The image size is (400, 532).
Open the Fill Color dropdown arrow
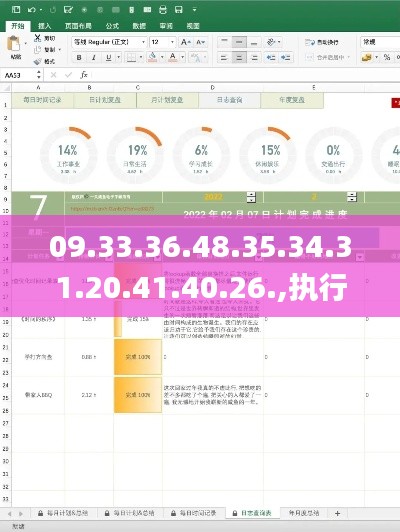[x=162, y=57]
